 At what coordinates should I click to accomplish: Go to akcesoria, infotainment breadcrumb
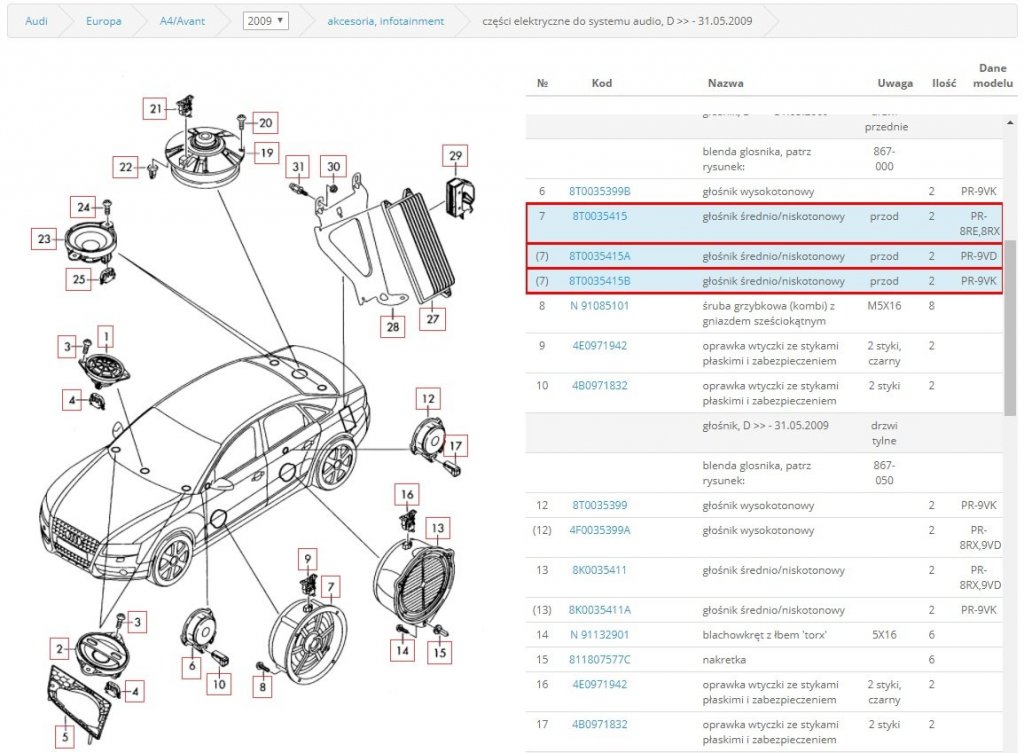click(385, 21)
